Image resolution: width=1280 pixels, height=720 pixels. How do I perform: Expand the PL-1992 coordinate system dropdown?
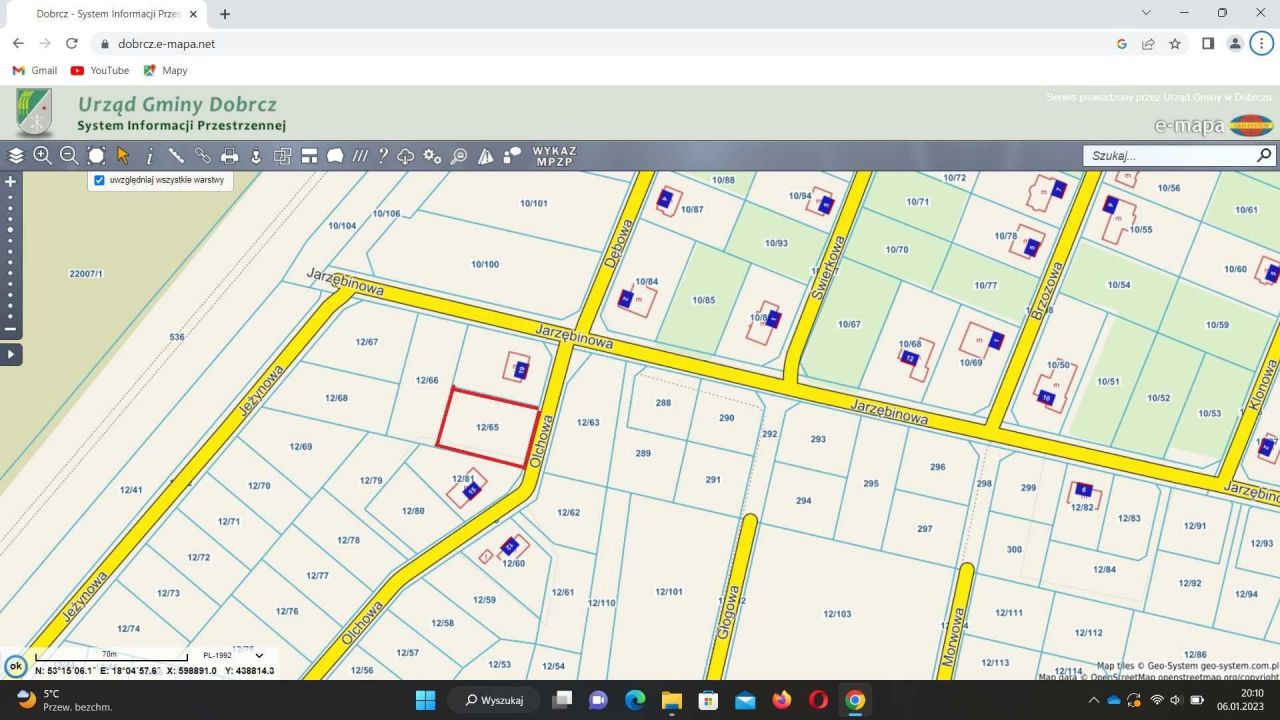[x=259, y=656]
